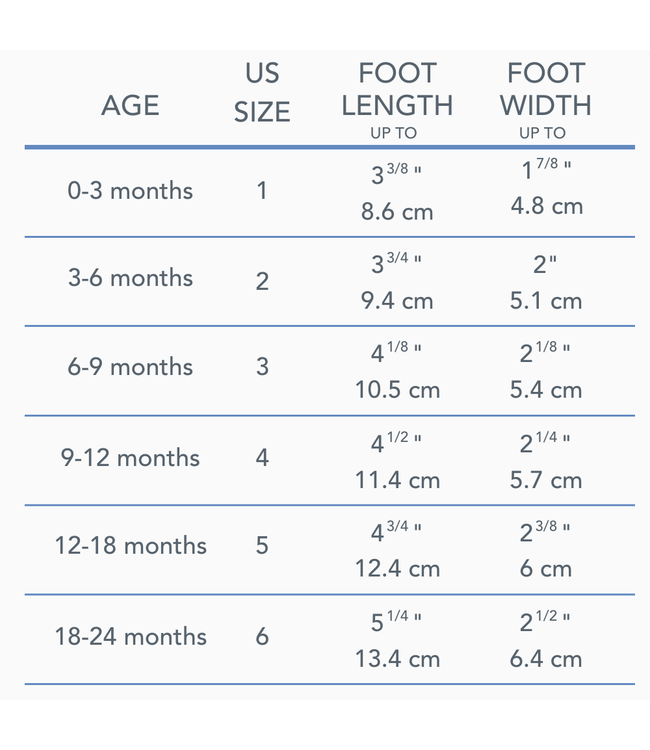Select the FOOT LENGTH column header
This screenshot has width=650, height=750.
click(x=397, y=90)
